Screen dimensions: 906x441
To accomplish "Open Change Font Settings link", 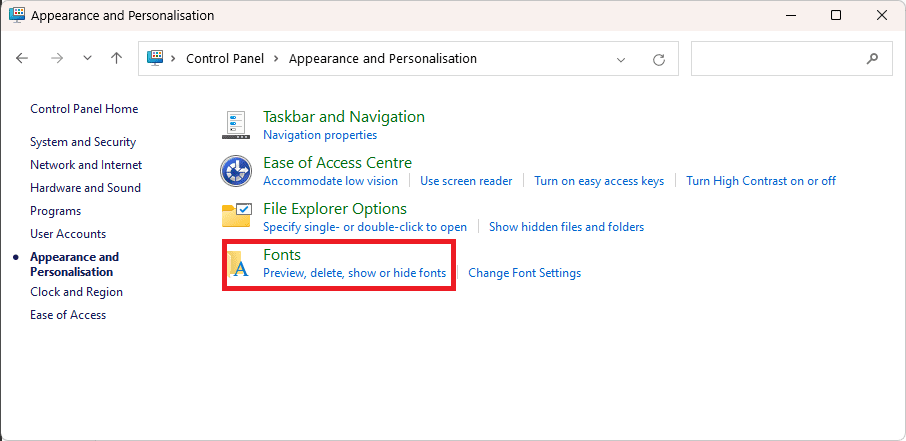I will click(525, 273).
